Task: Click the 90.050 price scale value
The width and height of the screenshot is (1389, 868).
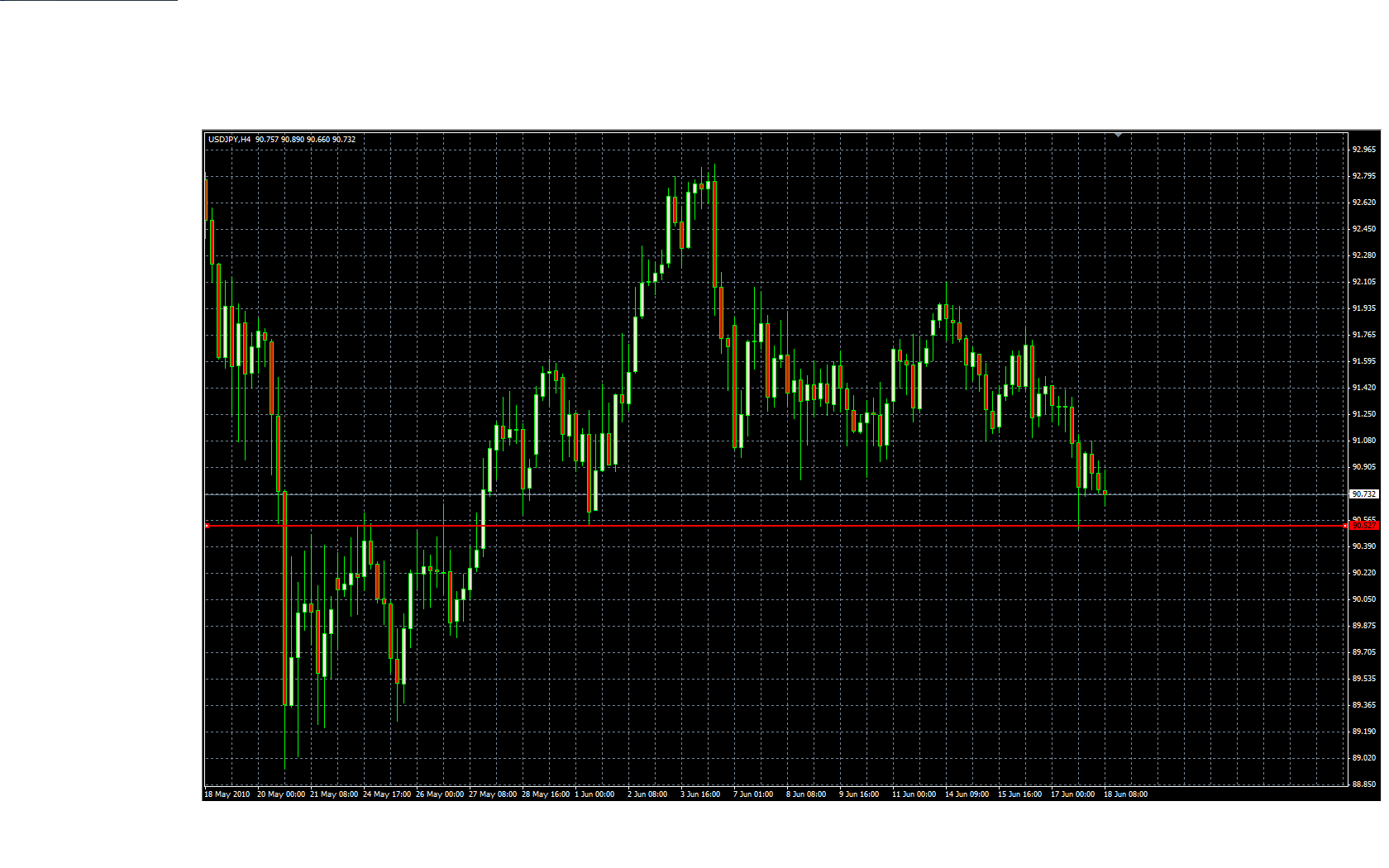Action: click(1364, 599)
